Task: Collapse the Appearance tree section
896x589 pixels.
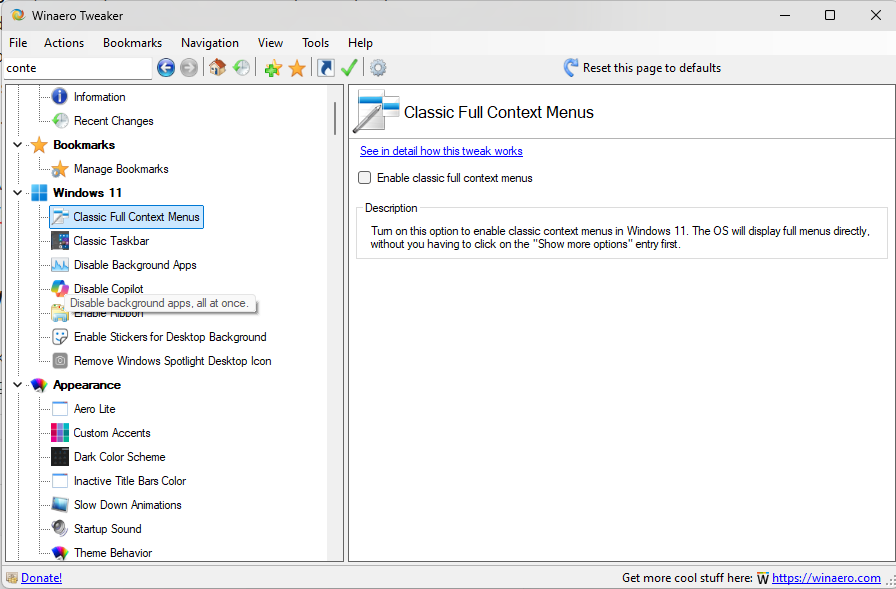Action: [18, 384]
